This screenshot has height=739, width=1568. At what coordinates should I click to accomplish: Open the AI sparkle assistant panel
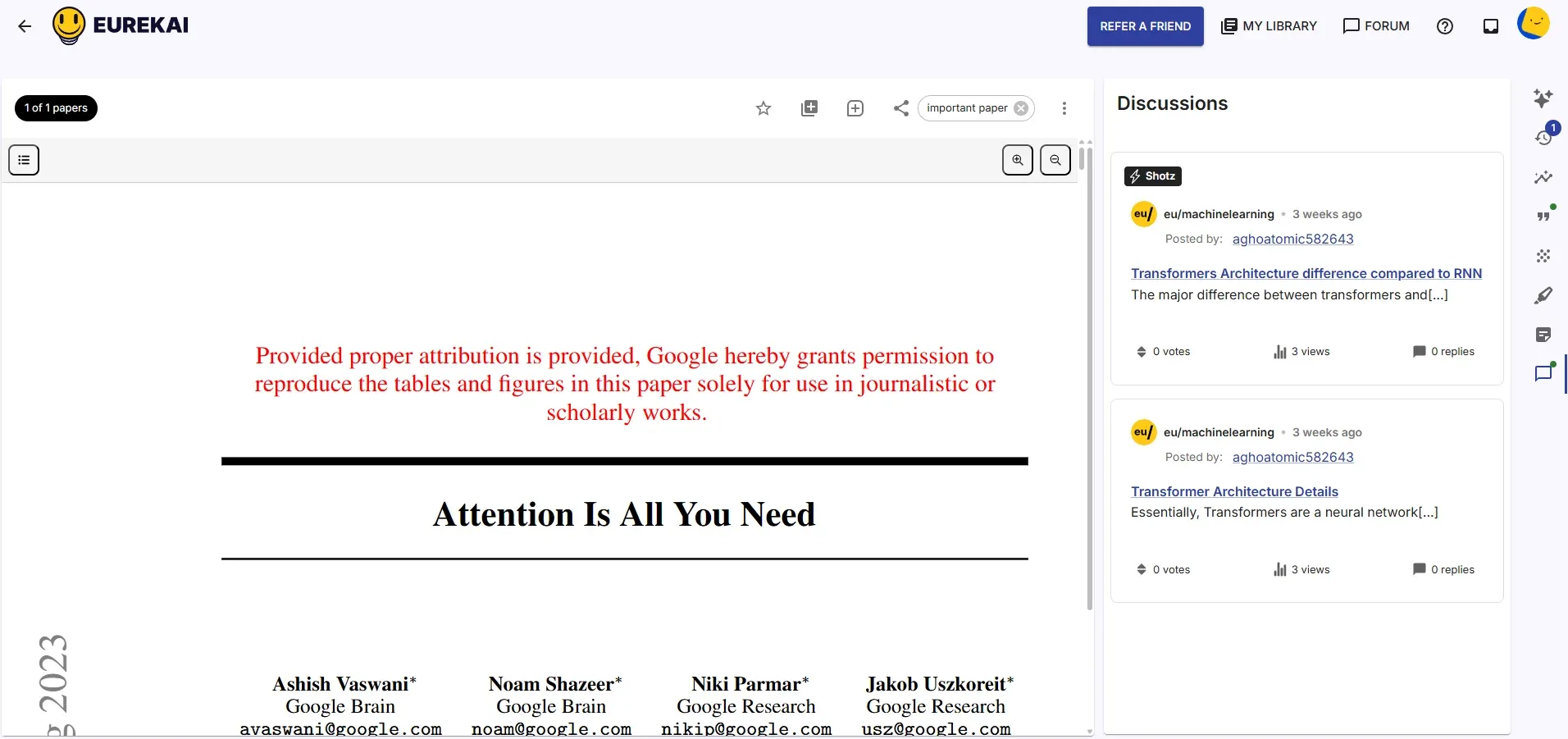[1543, 98]
